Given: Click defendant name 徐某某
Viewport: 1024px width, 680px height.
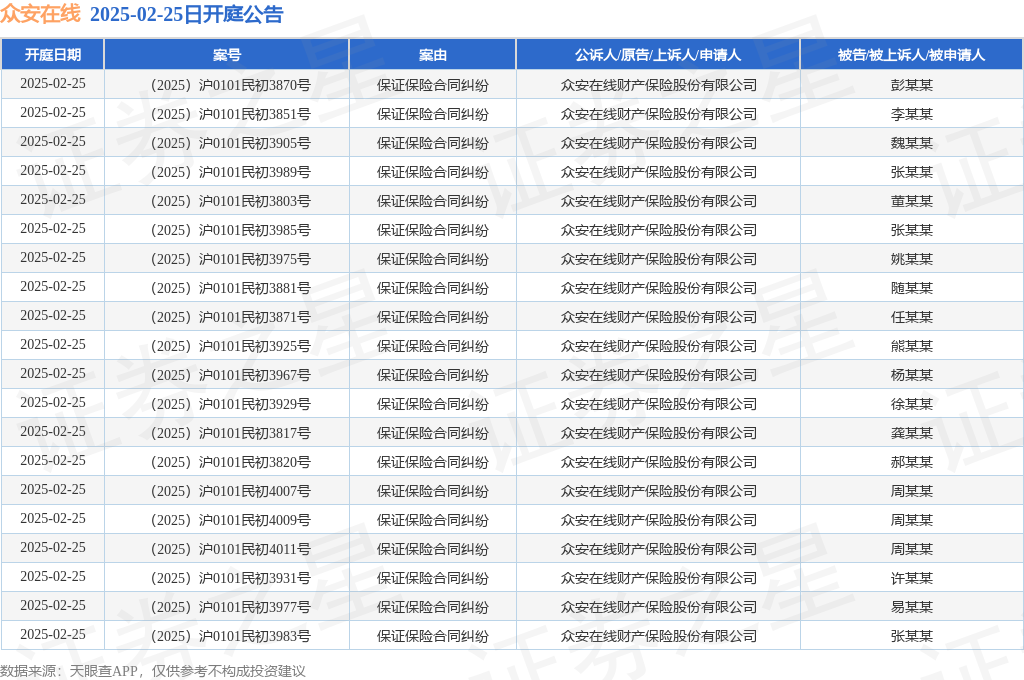Looking at the screenshot, I should [x=912, y=404].
